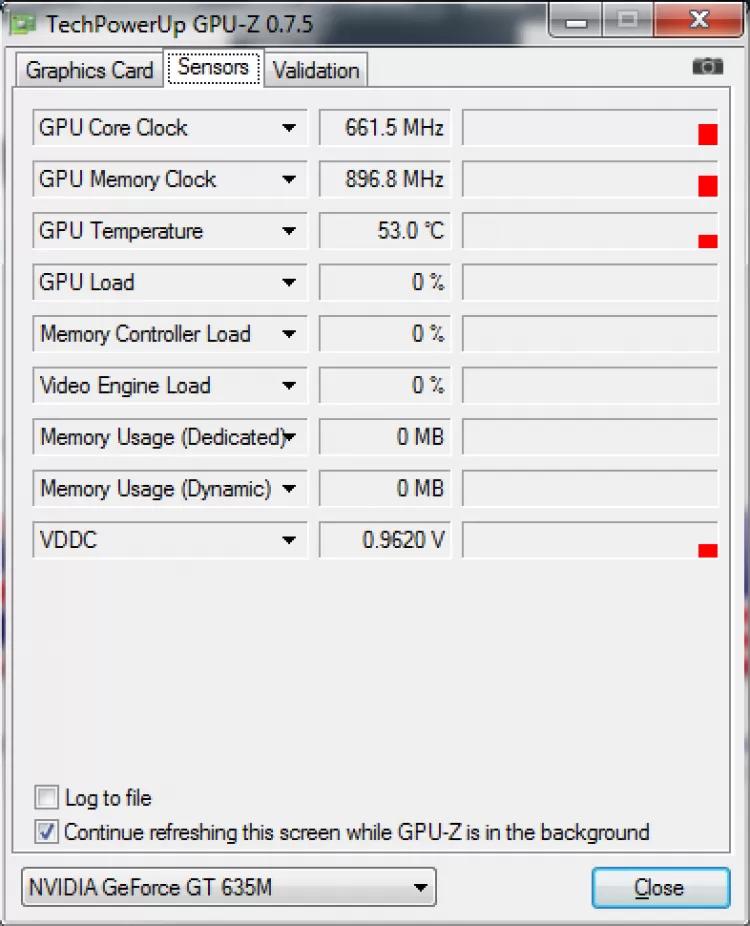Open the Video Engine Load dropdown
The image size is (750, 926).
(x=289, y=386)
